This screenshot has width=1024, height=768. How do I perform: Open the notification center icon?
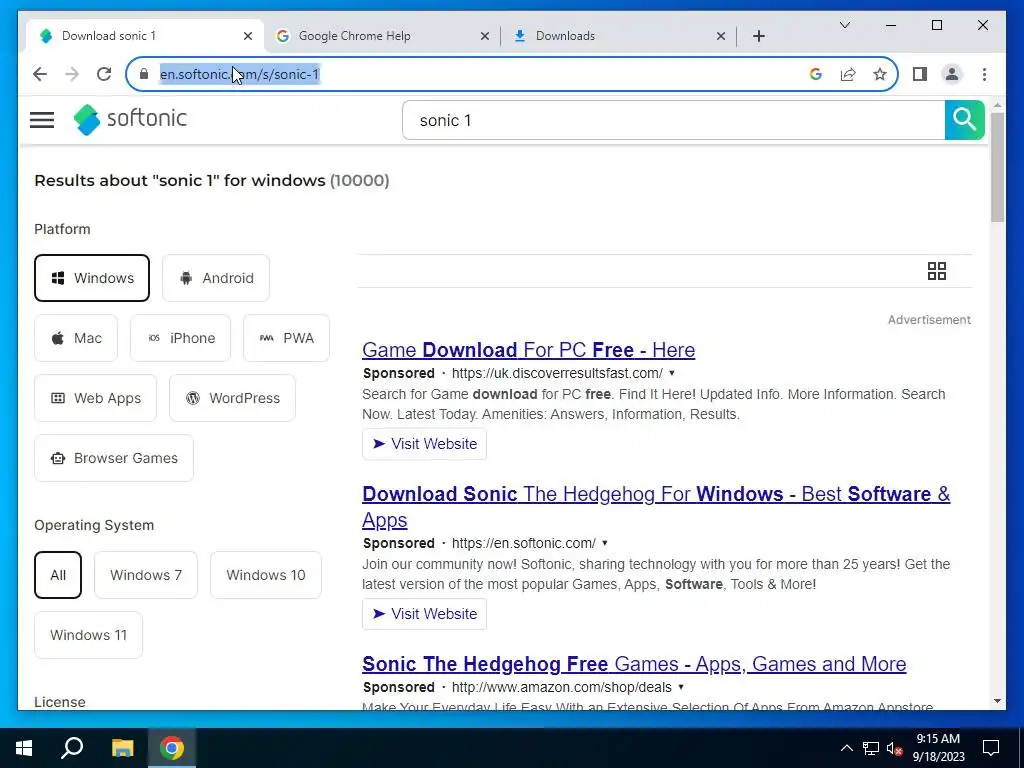pyautogui.click(x=991, y=748)
